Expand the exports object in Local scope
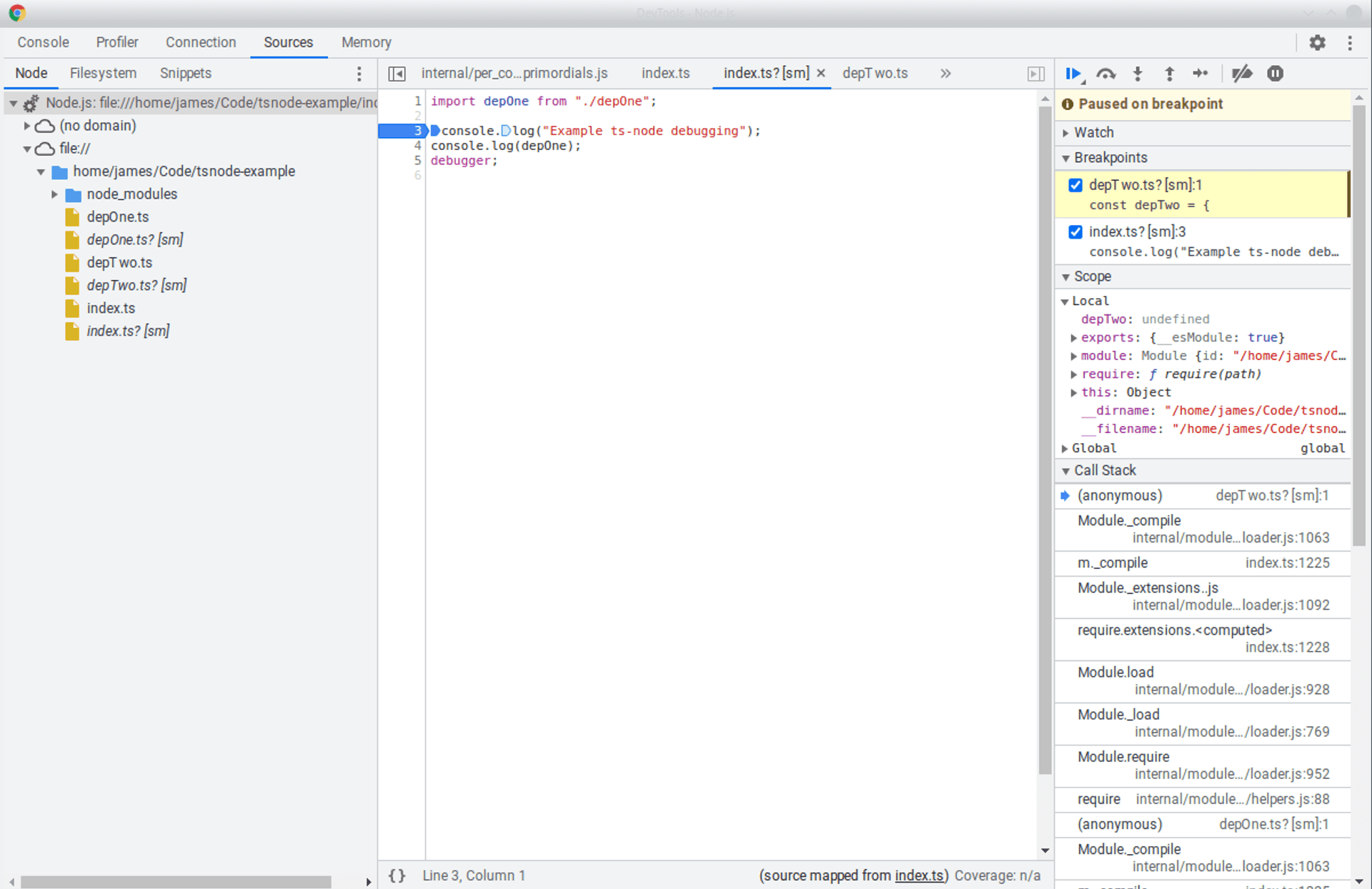The width and height of the screenshot is (1372, 889). pyautogui.click(x=1075, y=337)
